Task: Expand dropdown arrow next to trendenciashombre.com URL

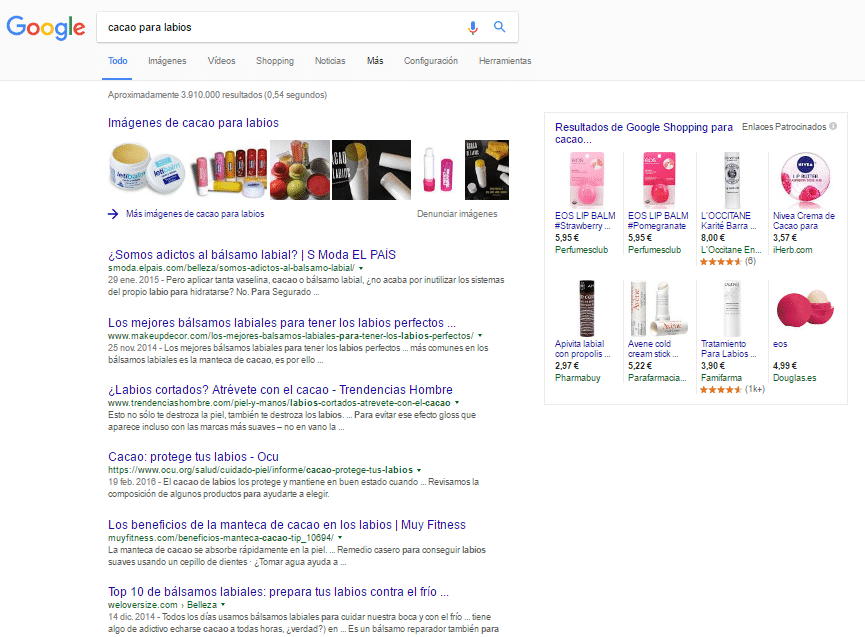Action: tap(457, 403)
